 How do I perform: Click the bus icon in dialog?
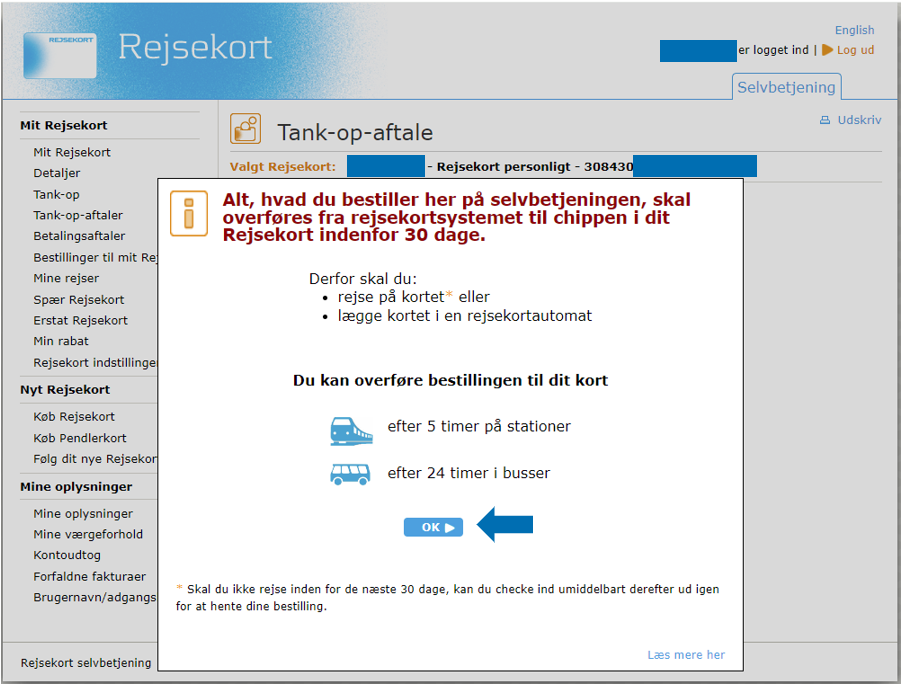[x=351, y=474]
